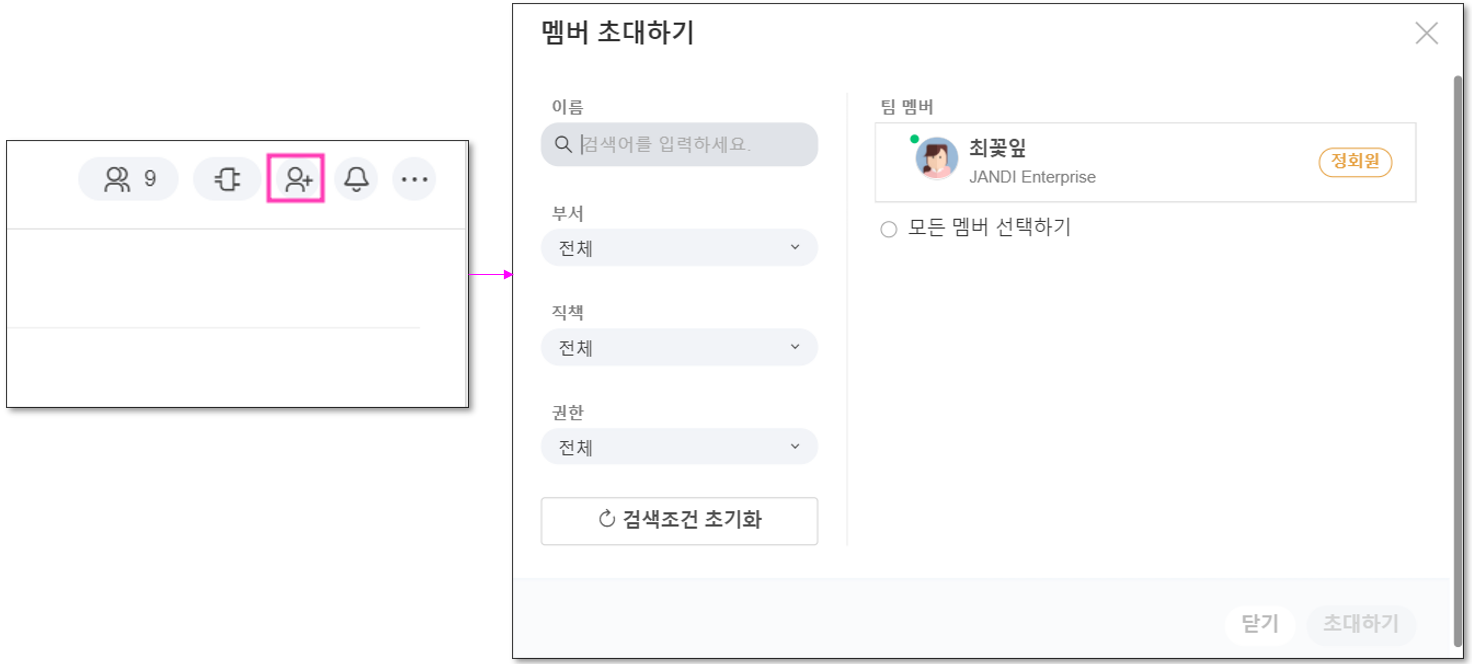Open the integrations plug icon
The height and width of the screenshot is (664, 1472).
227,180
